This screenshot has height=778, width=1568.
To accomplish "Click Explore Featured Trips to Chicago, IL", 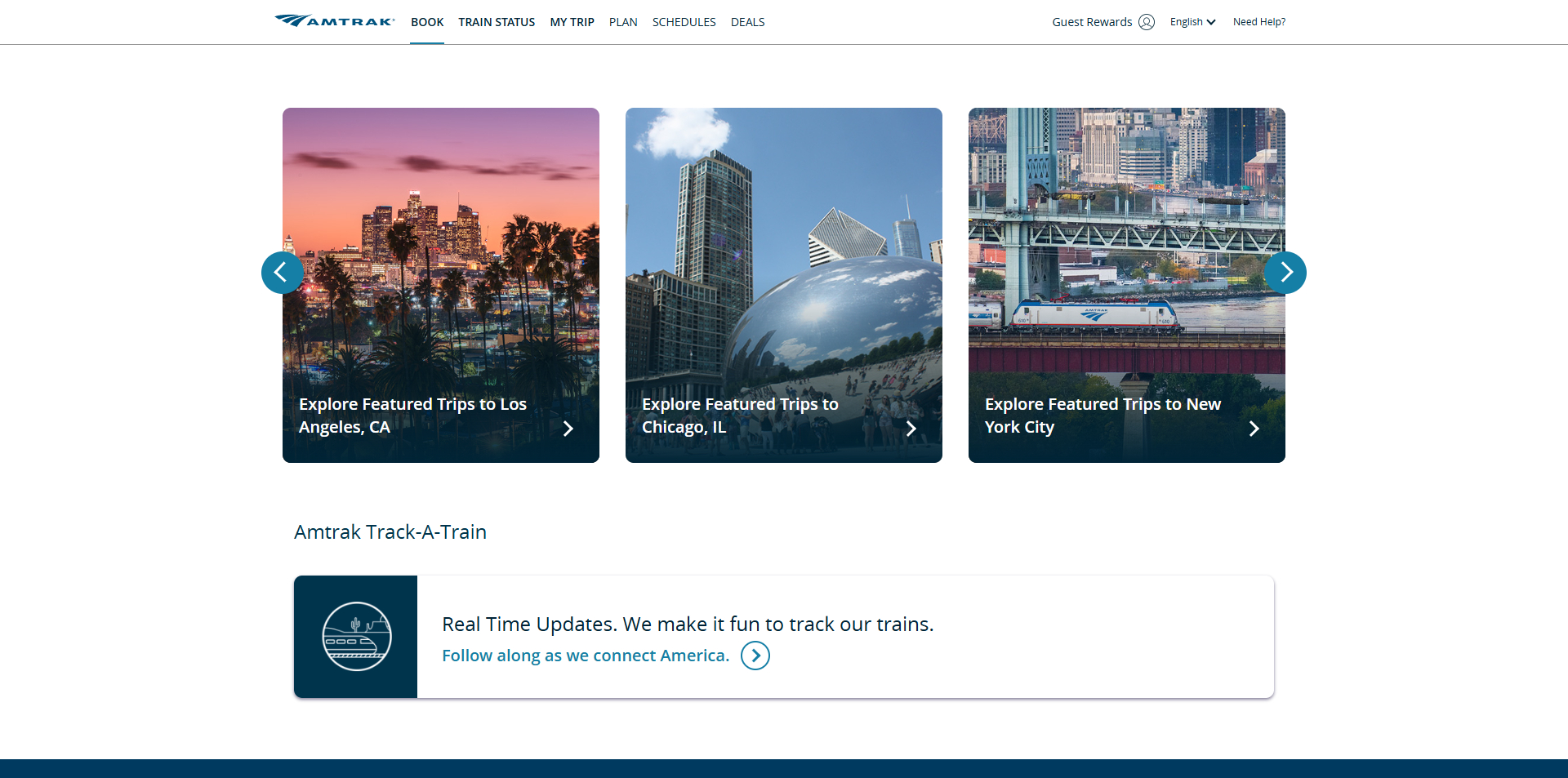I will 739,415.
